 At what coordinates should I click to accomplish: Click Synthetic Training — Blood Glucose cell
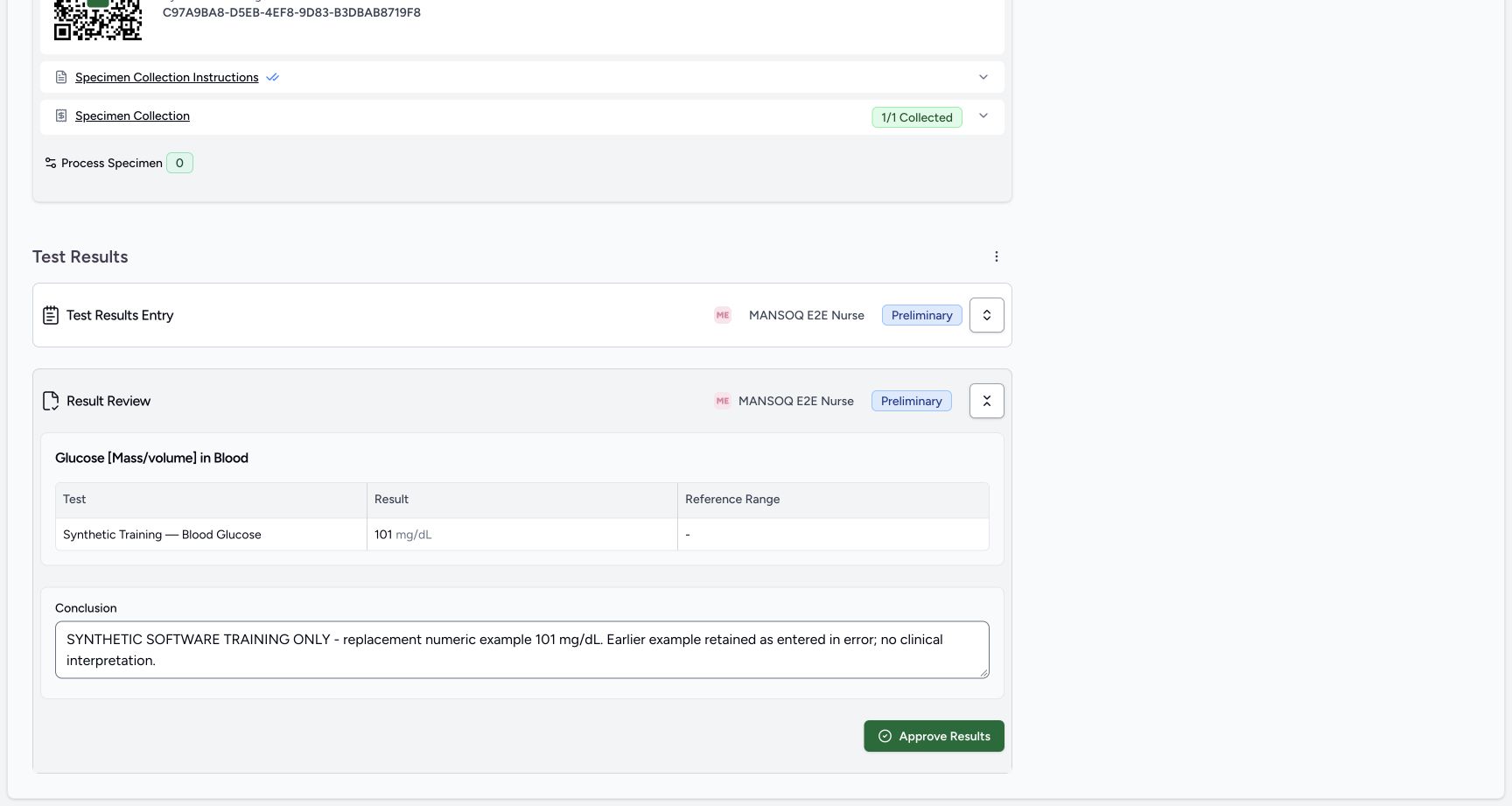coord(211,535)
